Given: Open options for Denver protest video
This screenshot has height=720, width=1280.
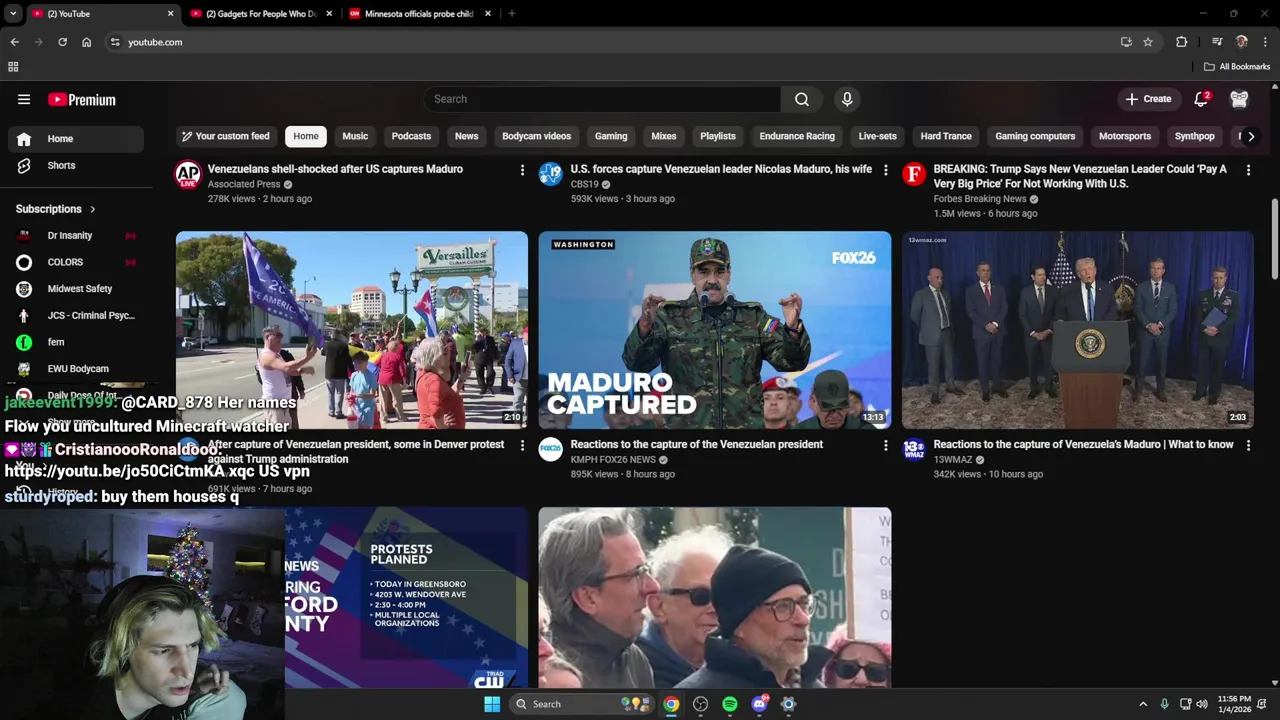Looking at the screenshot, I should coord(522,445).
